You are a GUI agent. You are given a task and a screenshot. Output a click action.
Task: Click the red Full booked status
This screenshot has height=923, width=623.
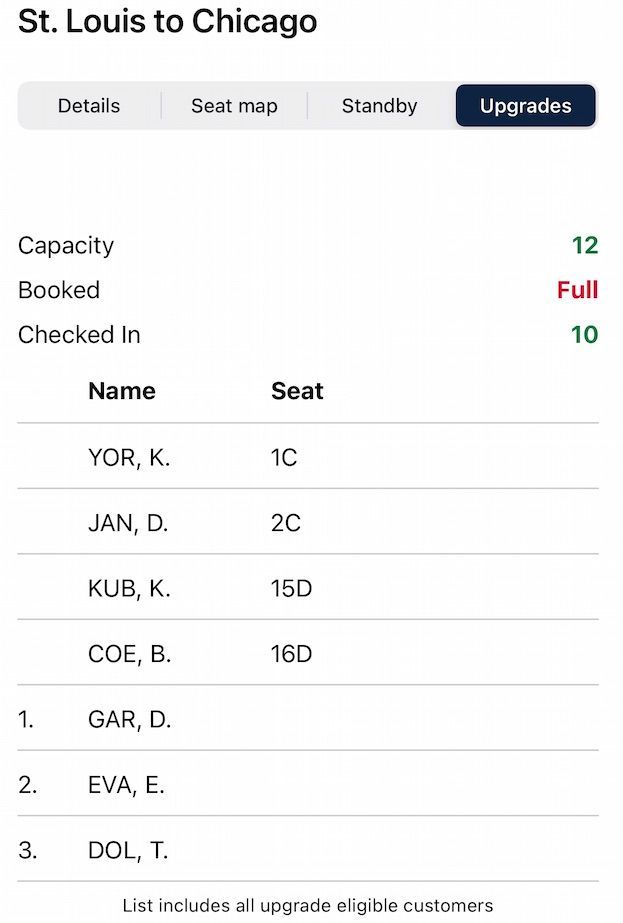pyautogui.click(x=577, y=290)
